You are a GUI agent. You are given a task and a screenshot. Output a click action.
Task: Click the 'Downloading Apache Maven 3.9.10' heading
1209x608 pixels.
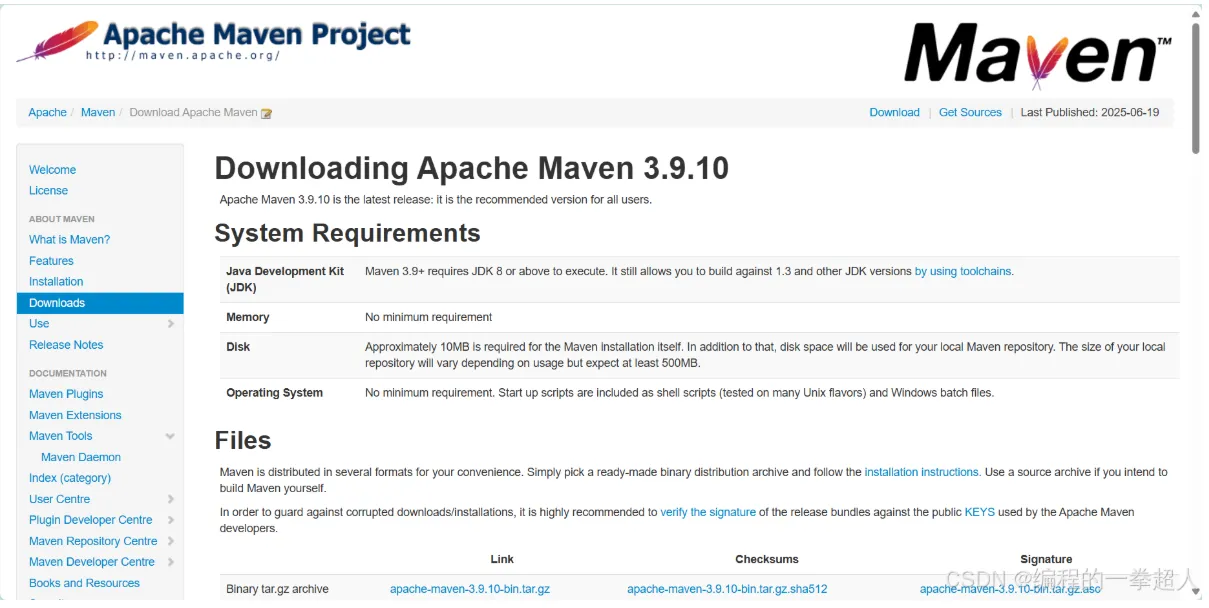point(471,168)
